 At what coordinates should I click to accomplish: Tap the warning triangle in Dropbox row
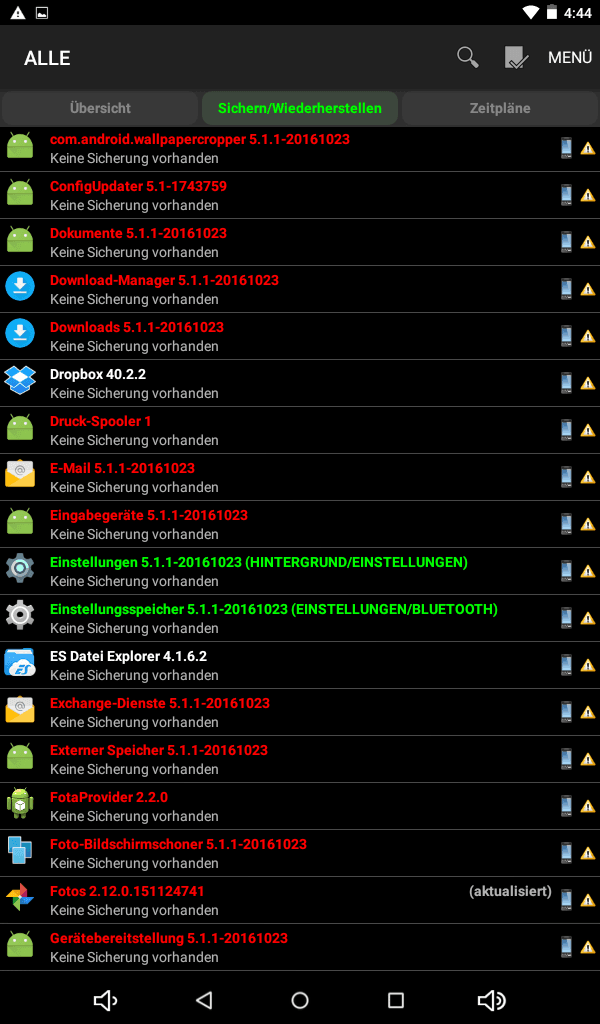click(x=588, y=383)
